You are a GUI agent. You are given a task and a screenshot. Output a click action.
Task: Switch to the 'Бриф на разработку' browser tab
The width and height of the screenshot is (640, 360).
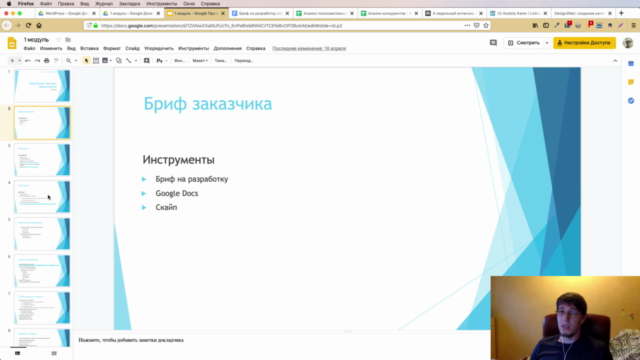pos(260,13)
